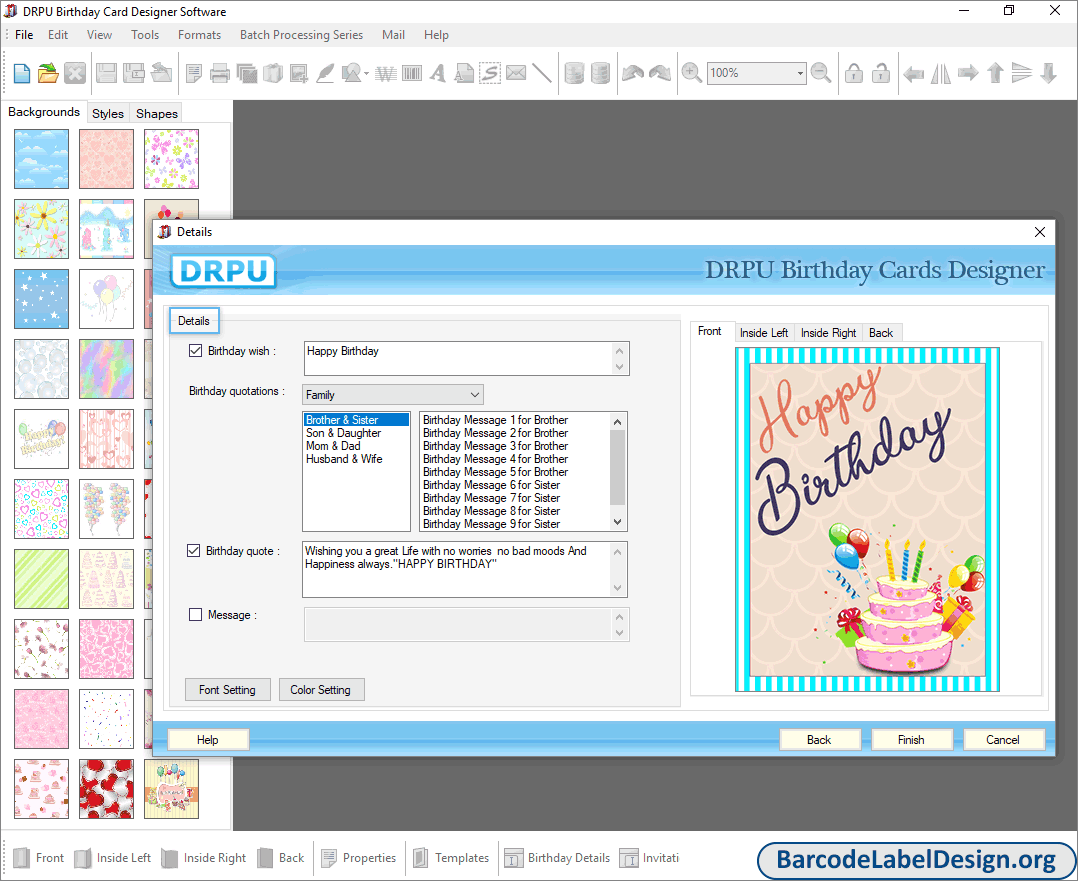Click inside the Birthday quote text field
This screenshot has height=881, width=1078.
(457, 569)
